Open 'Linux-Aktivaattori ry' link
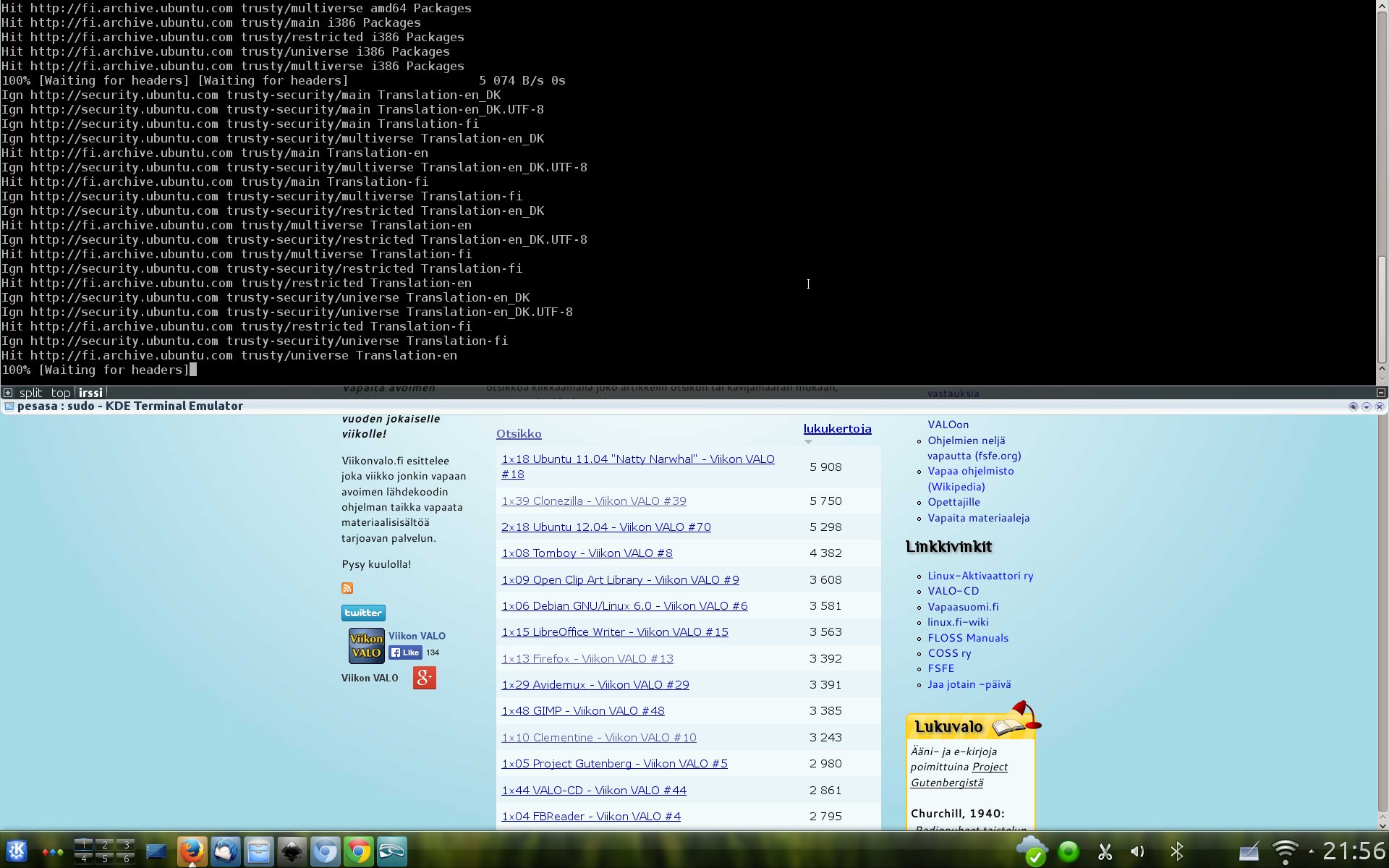 tap(980, 576)
